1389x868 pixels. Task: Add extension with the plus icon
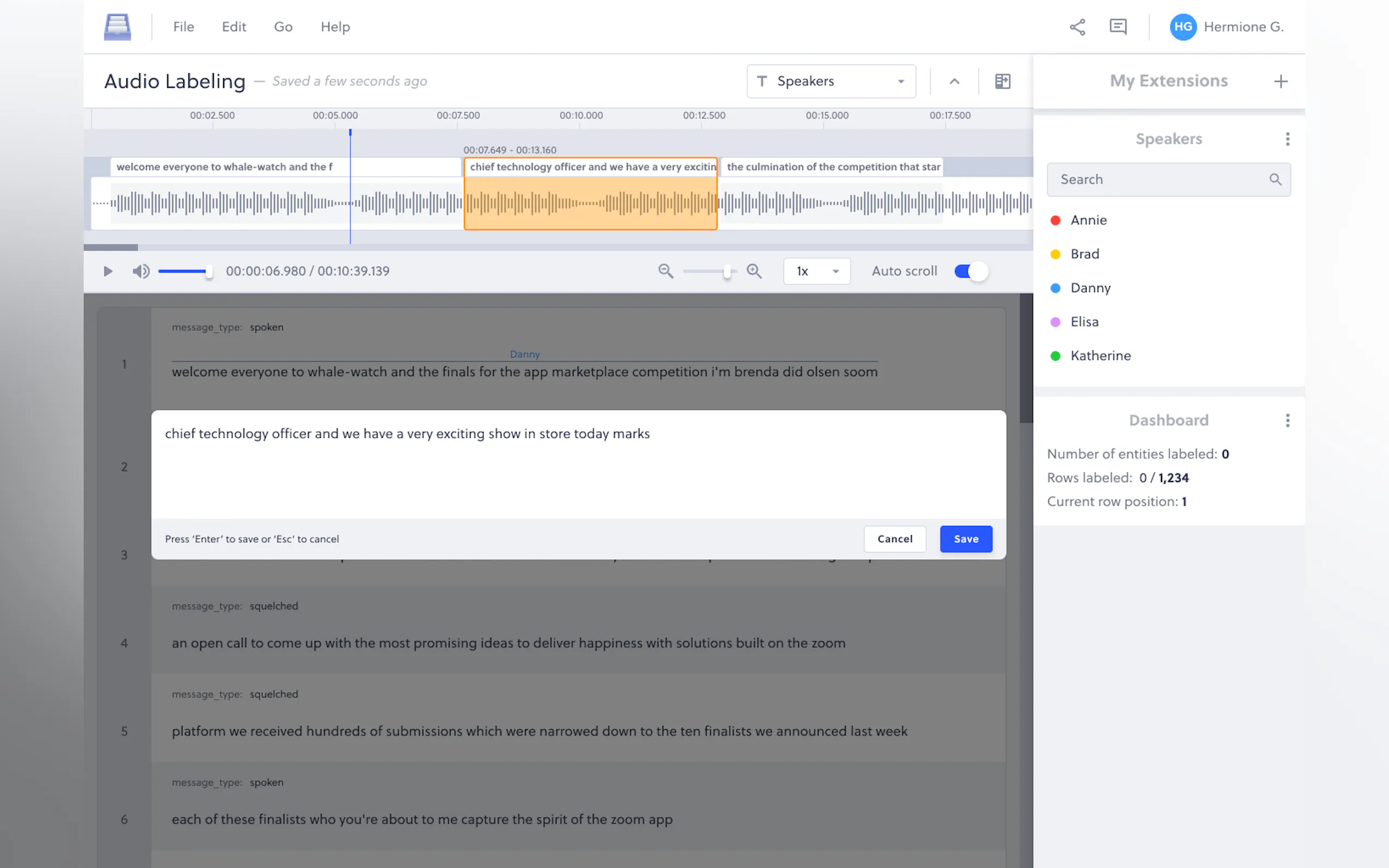click(1281, 81)
